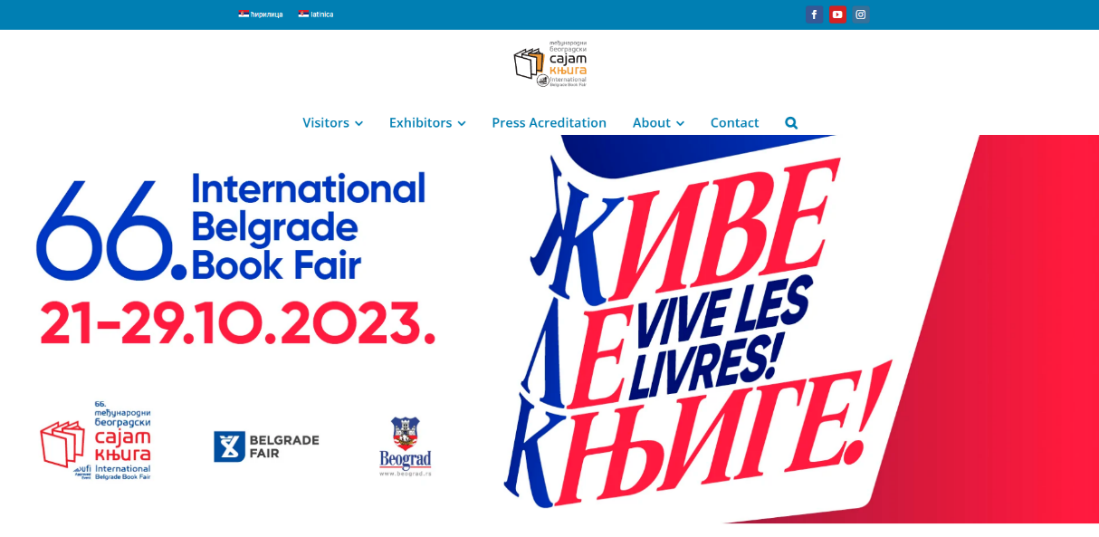Click the Serbian flag beside latinica
Image resolution: width=1099 pixels, height=537 pixels.
click(x=303, y=14)
